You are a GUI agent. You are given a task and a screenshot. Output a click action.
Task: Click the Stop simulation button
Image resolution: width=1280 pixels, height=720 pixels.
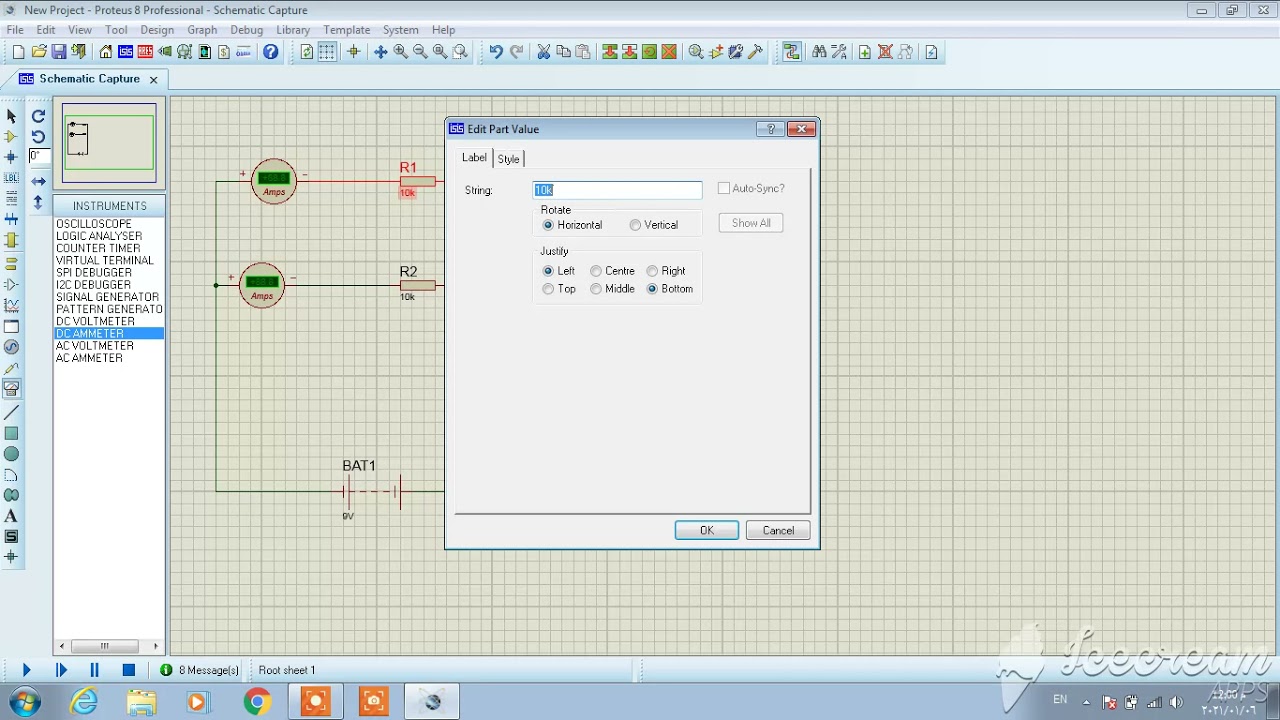coord(129,670)
